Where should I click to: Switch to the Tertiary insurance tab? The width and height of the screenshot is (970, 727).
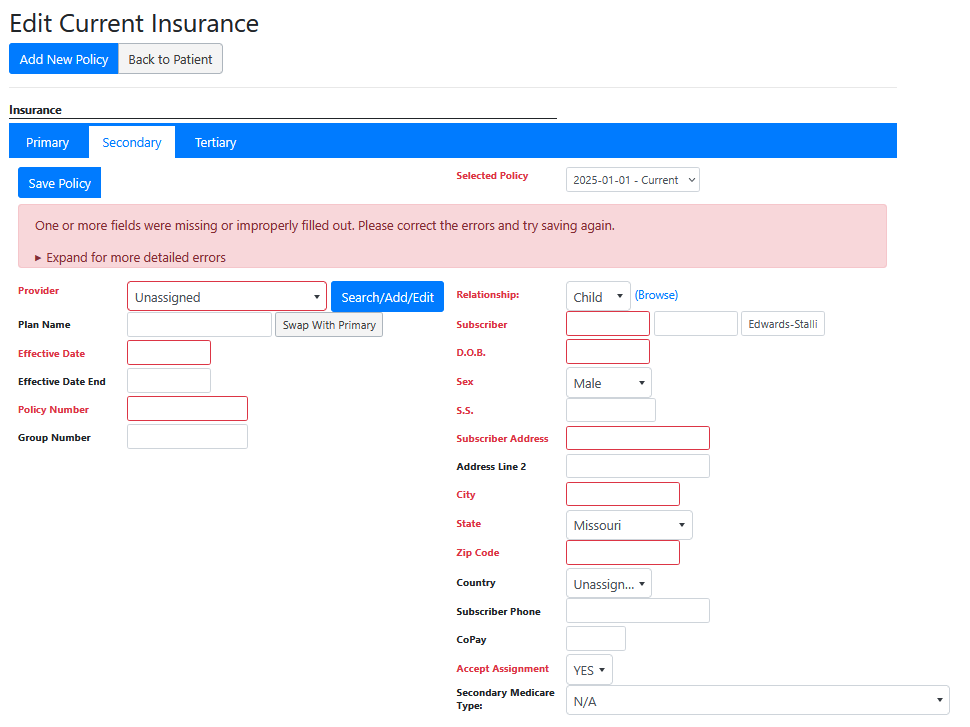point(215,142)
